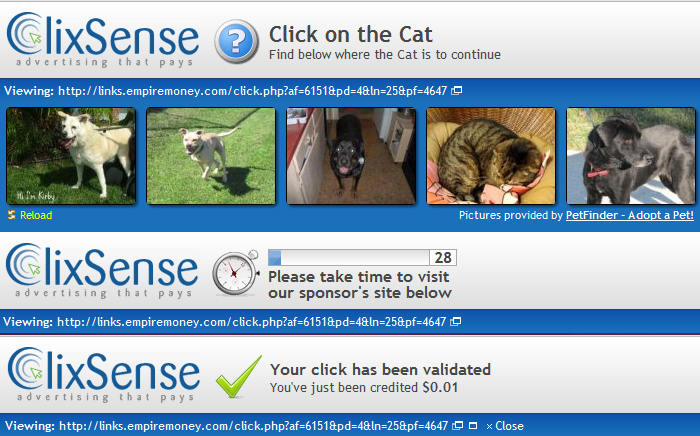Select the white dog named Kirby picture
This screenshot has width=700, height=436.
coord(71,156)
